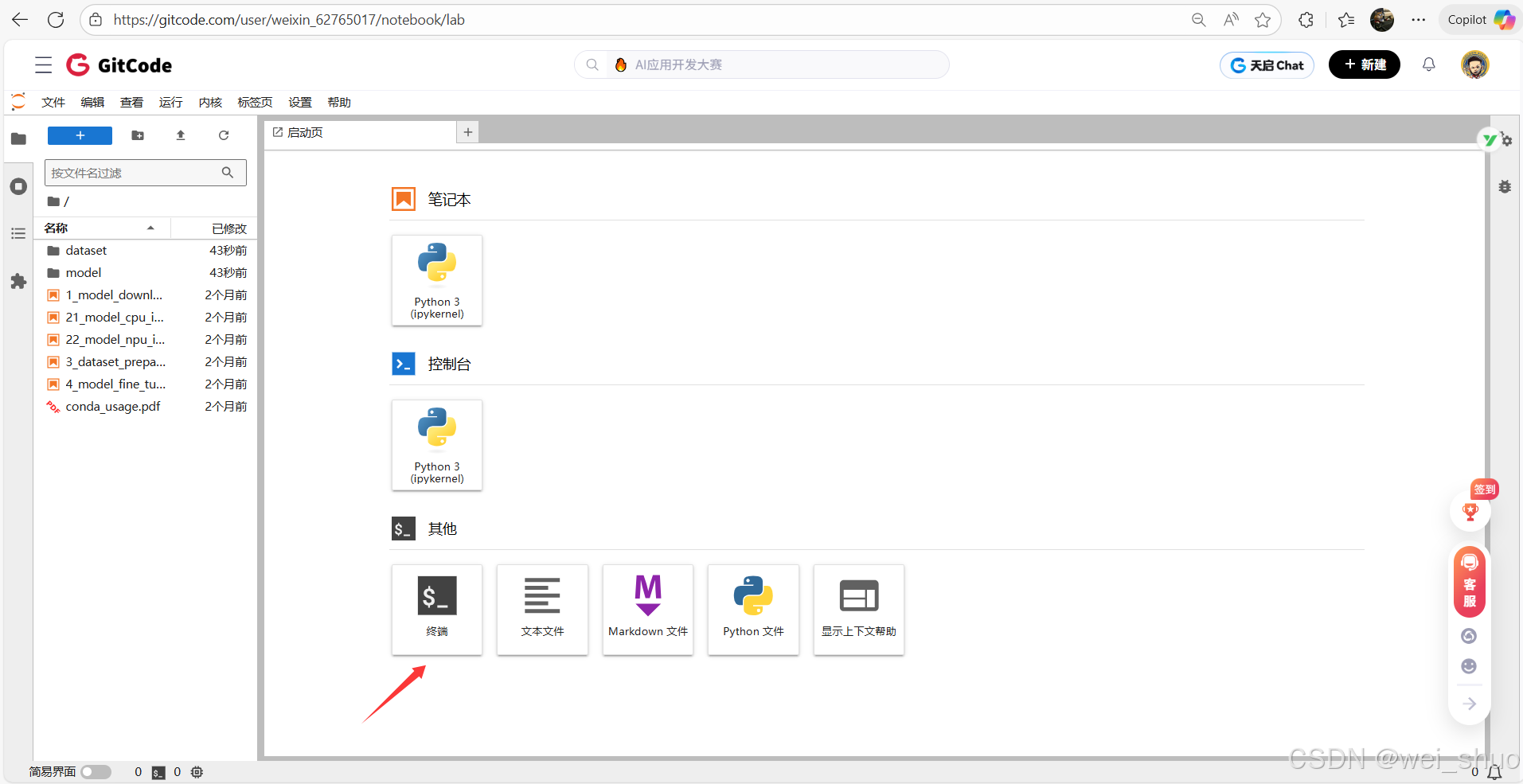Reload the browser page
1523x784 pixels.
tap(56, 20)
